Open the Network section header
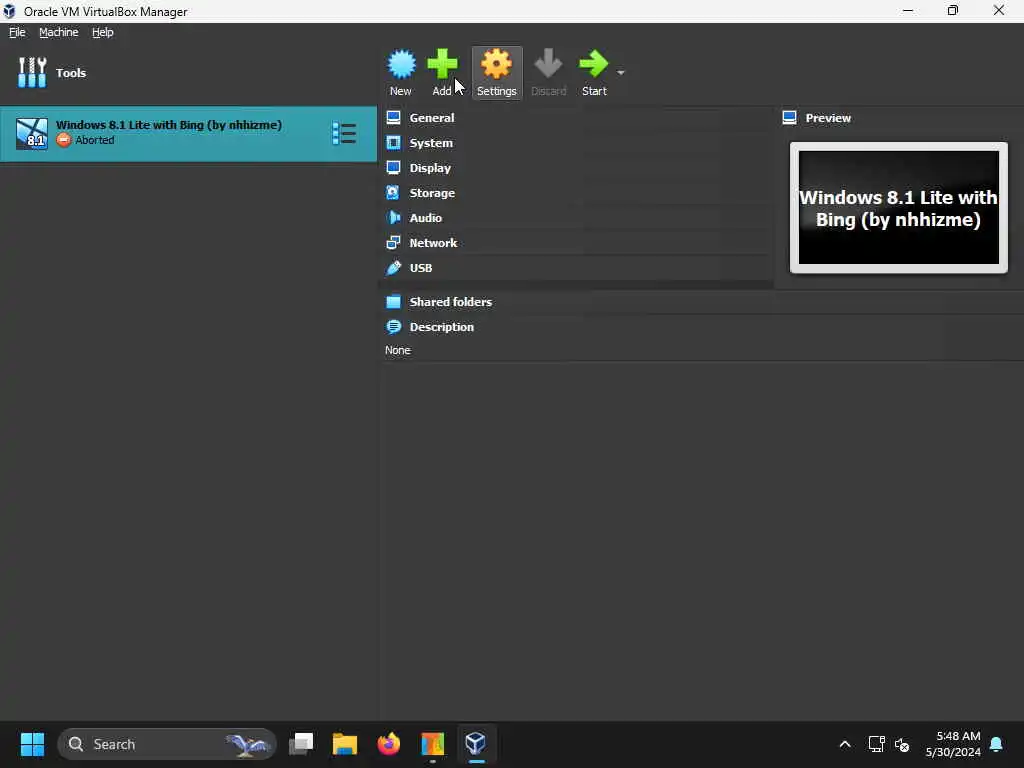This screenshot has height=768, width=1024. pos(433,243)
